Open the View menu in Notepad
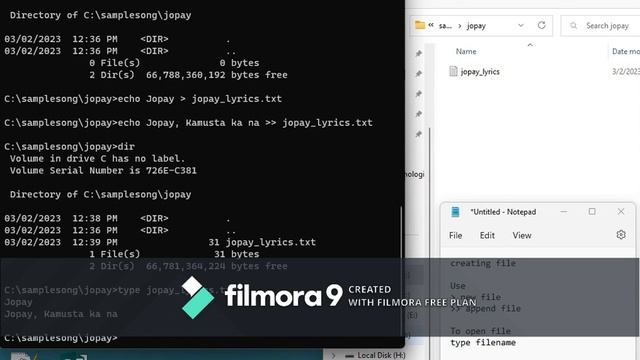The image size is (640, 360). point(522,236)
